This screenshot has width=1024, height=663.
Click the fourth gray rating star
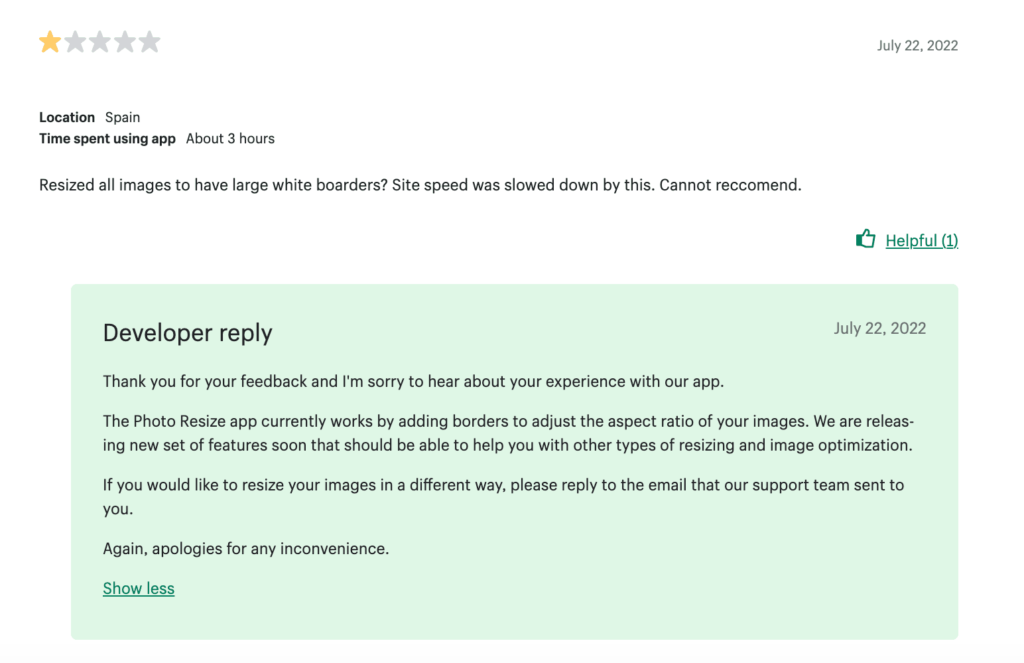point(125,42)
